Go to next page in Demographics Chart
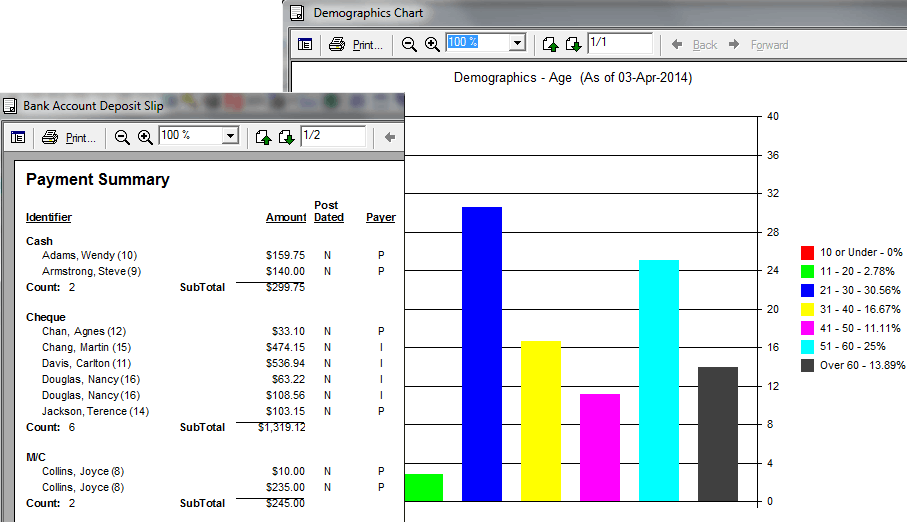 [573, 44]
